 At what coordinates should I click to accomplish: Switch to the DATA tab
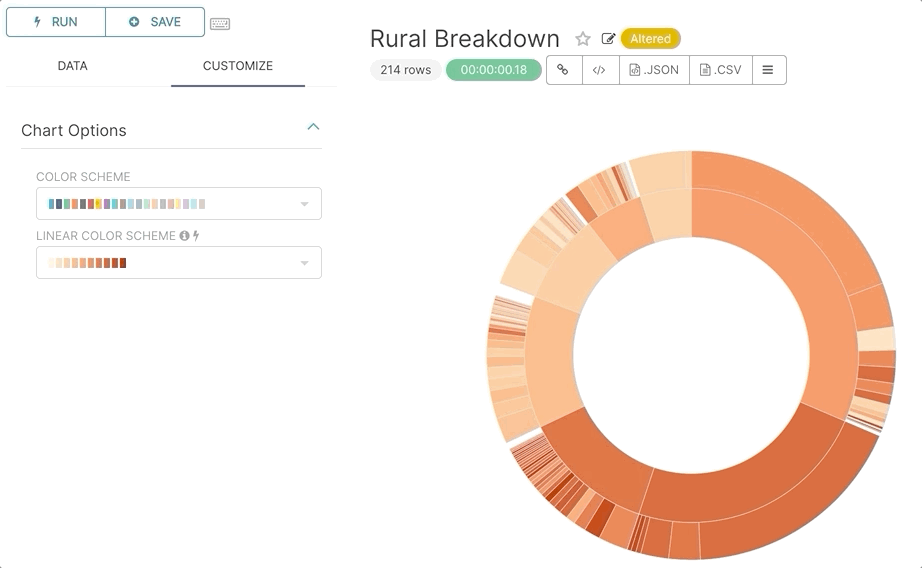click(x=72, y=66)
